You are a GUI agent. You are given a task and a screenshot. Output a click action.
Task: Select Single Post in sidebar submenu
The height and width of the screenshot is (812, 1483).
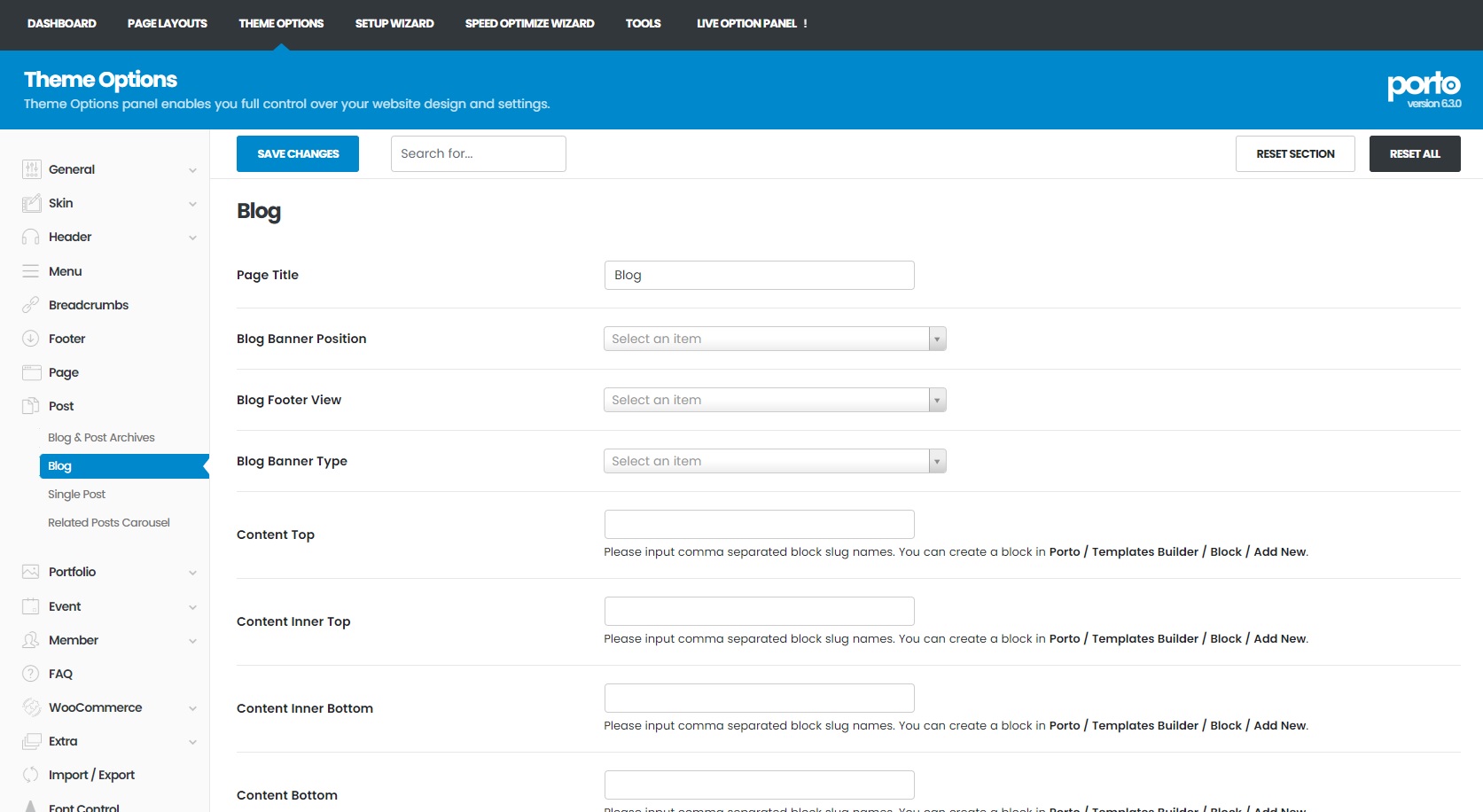click(77, 495)
